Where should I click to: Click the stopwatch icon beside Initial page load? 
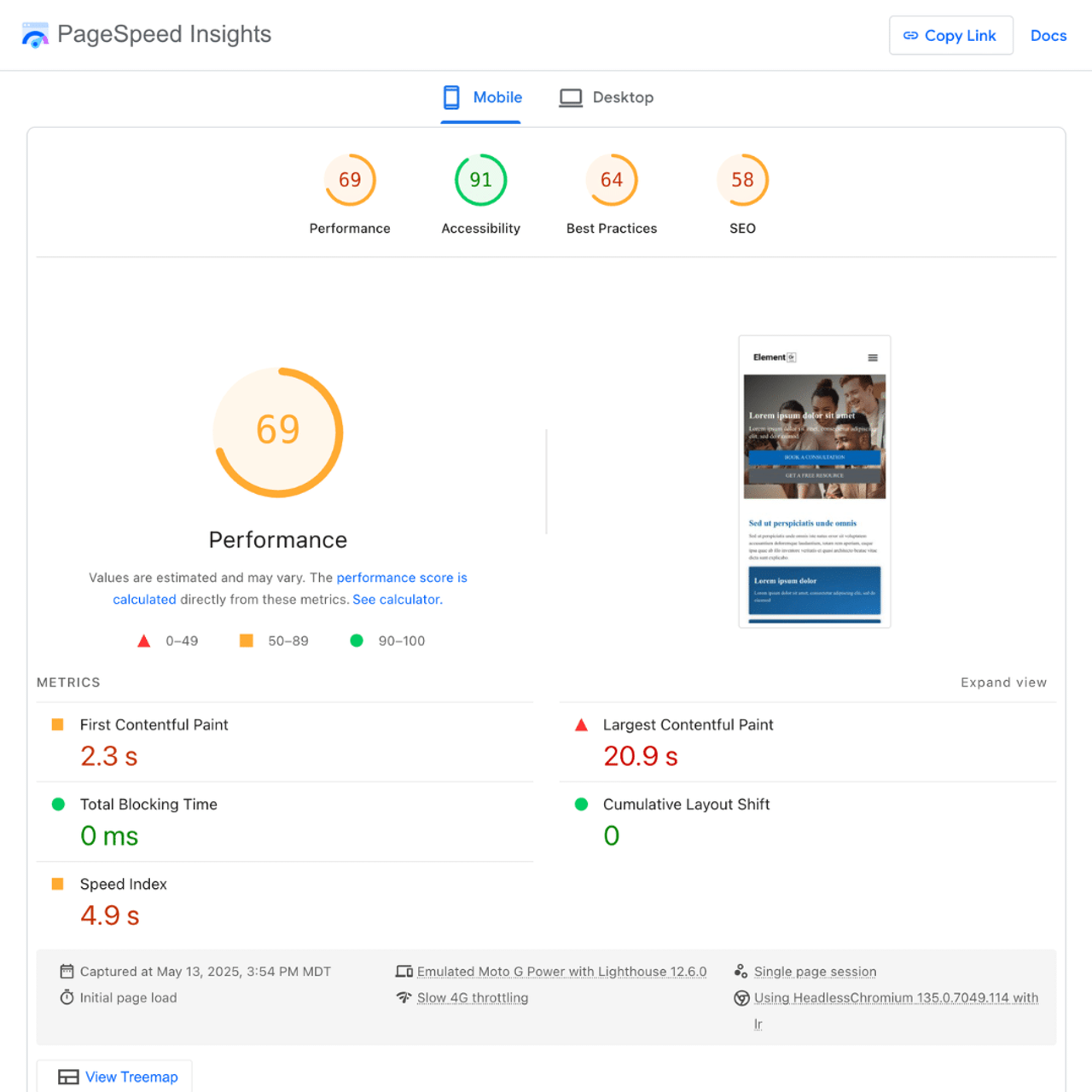point(67,997)
